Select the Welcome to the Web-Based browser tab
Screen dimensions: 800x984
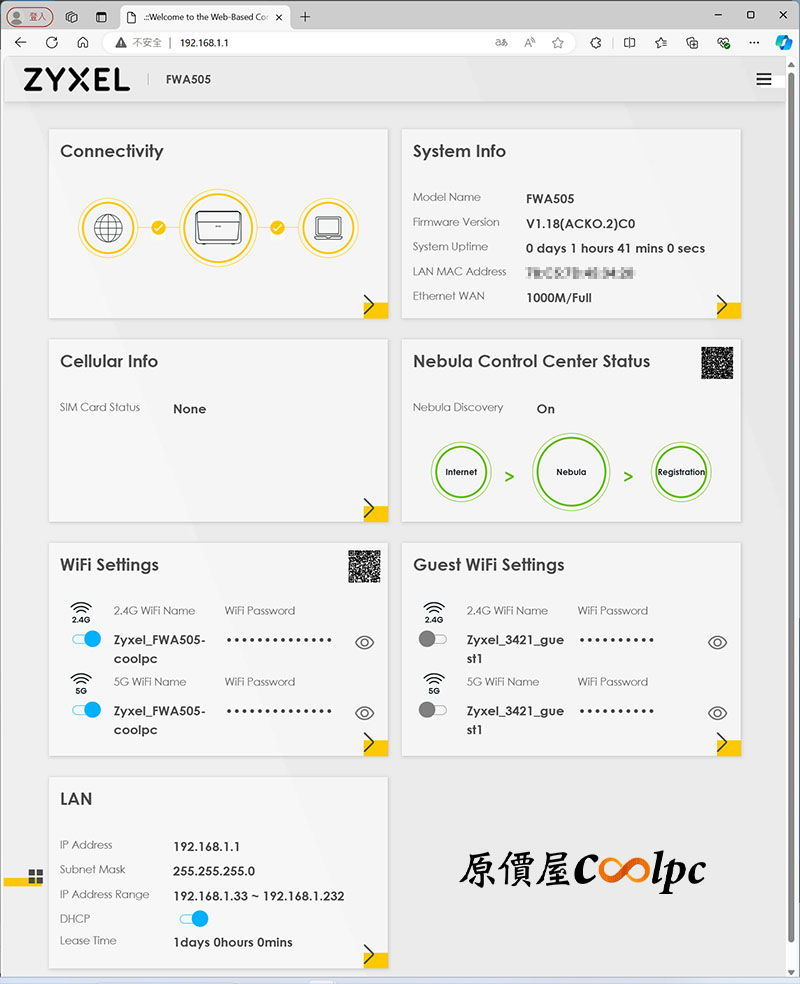205,17
